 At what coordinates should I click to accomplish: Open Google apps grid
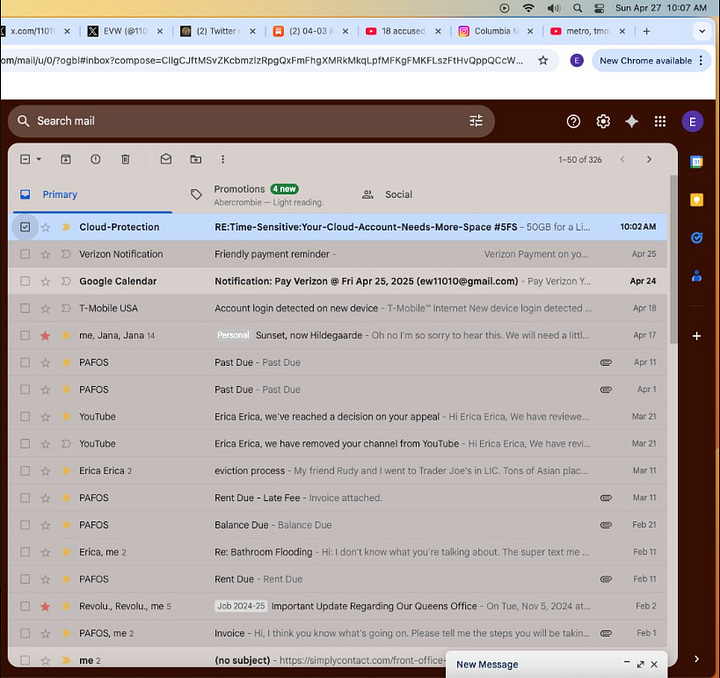click(660, 121)
